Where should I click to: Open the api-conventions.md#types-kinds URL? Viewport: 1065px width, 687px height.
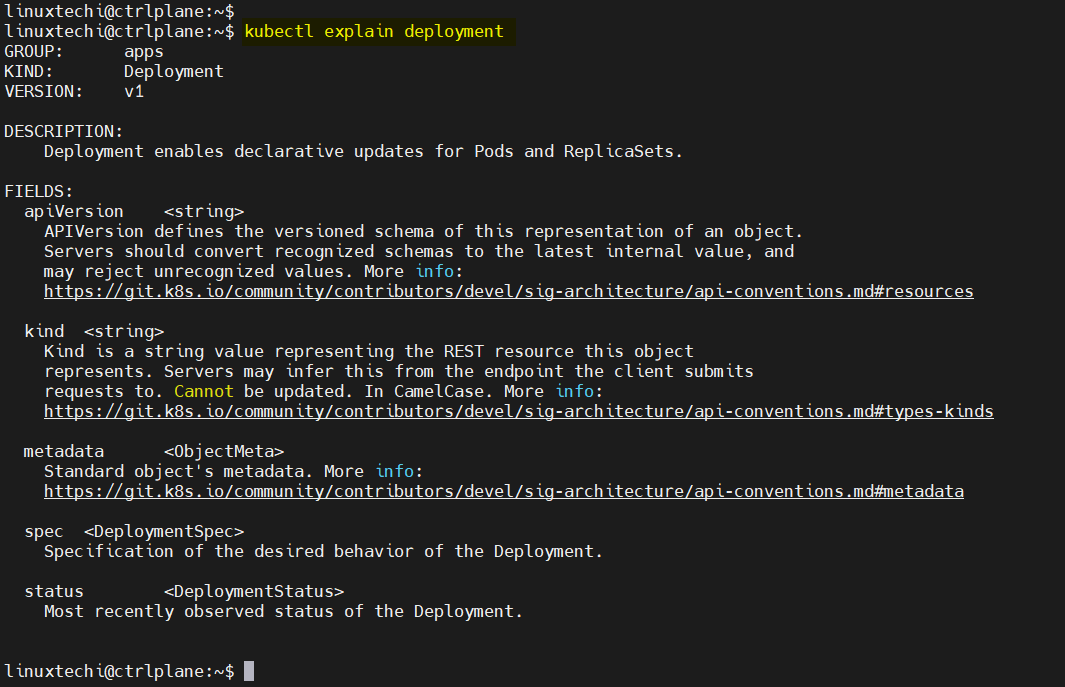pos(519,412)
